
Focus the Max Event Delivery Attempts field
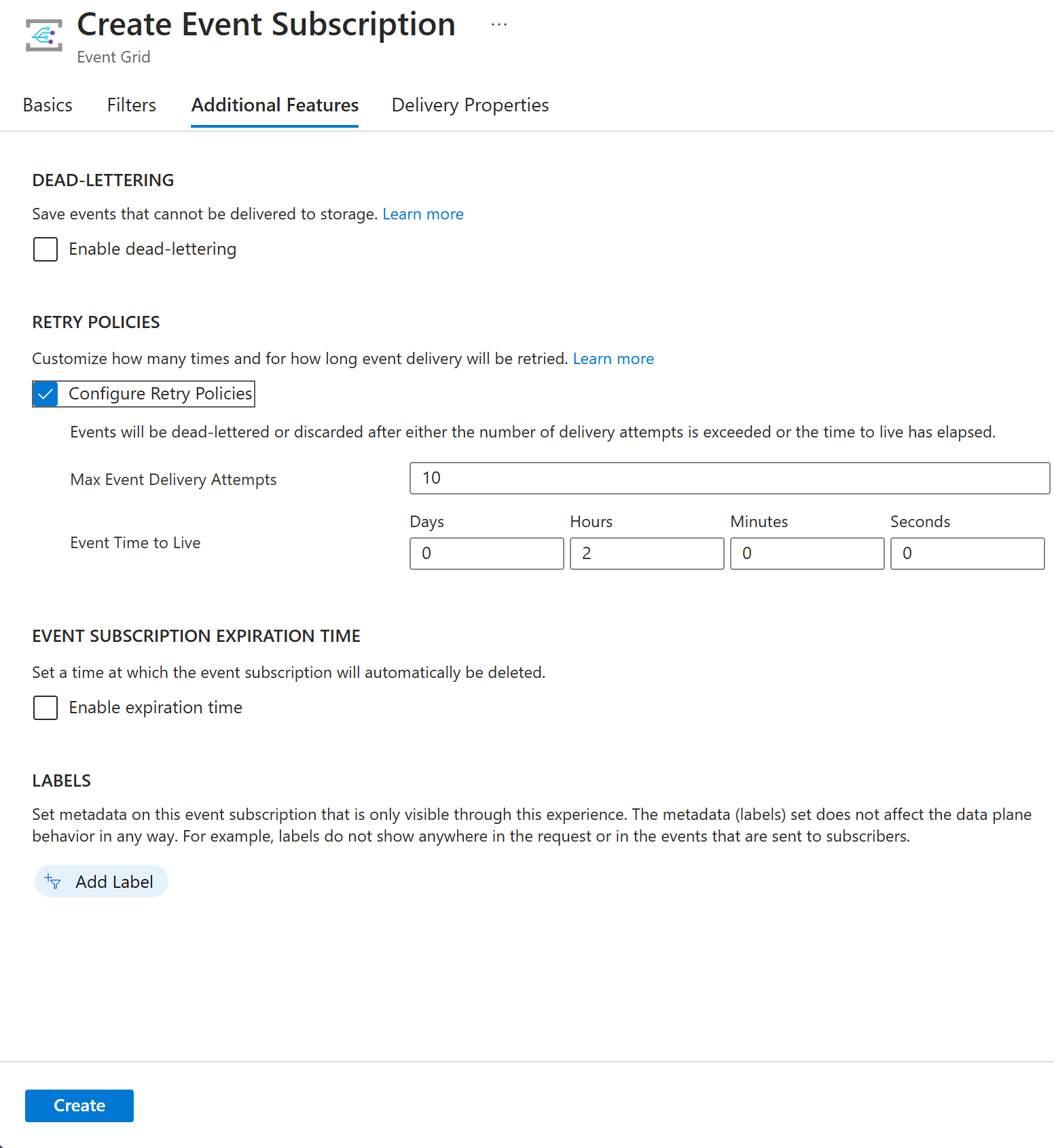(x=729, y=478)
